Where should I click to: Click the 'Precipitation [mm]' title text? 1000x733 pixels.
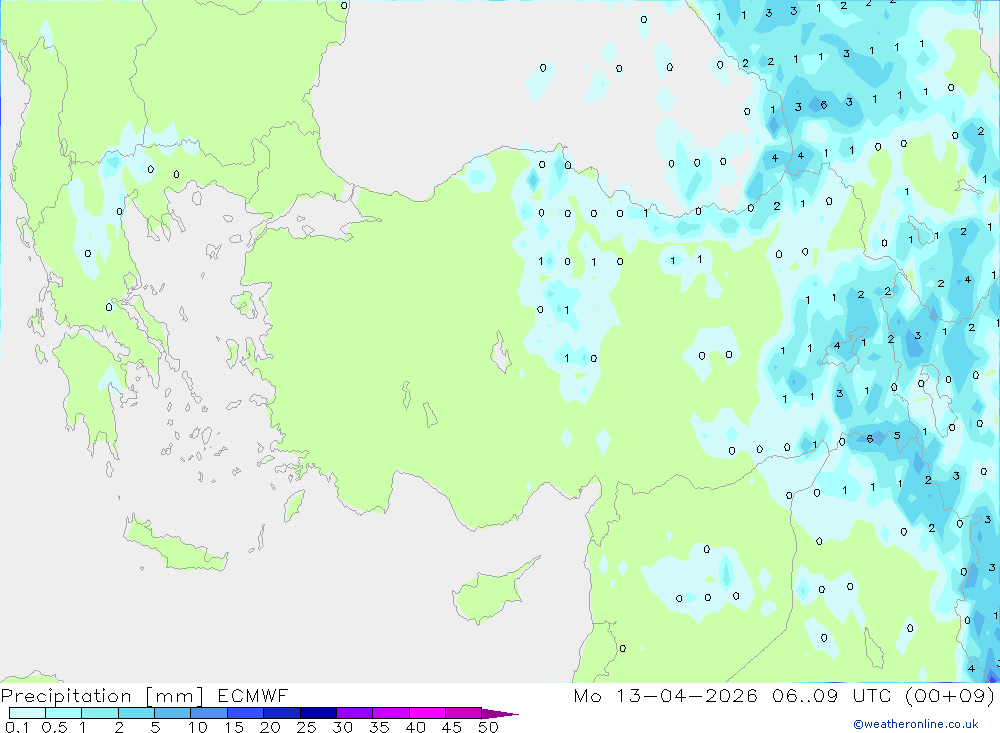102,696
